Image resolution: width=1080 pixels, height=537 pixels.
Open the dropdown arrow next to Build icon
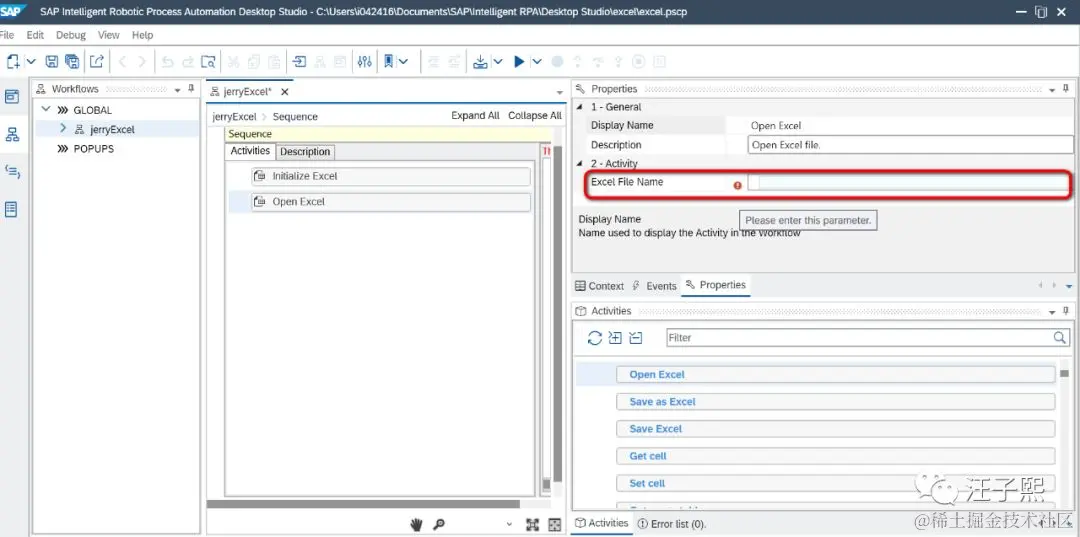497,62
